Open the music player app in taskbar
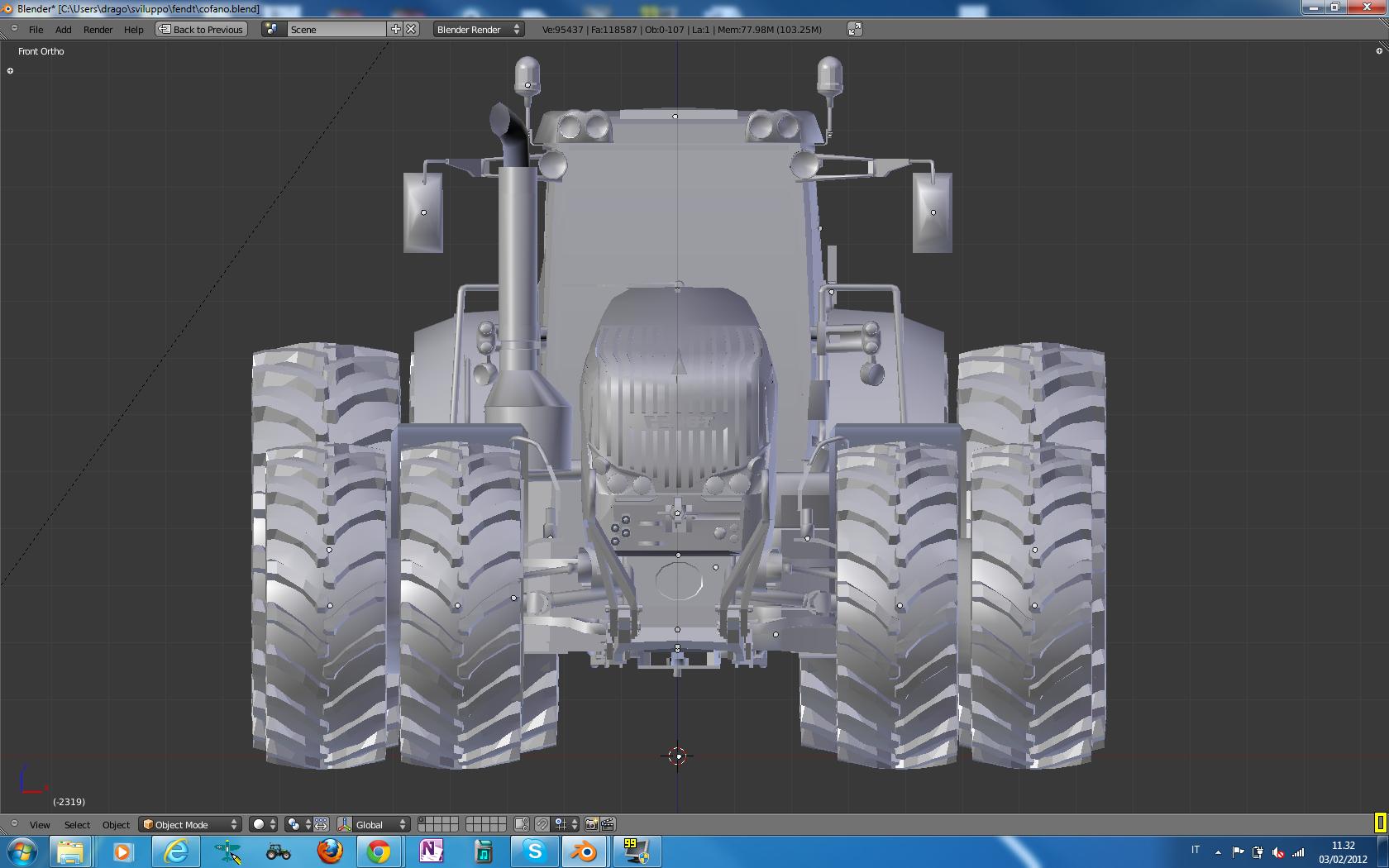 pyautogui.click(x=483, y=851)
